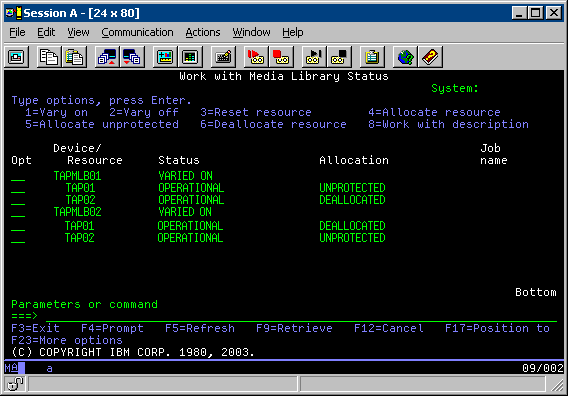
Task: Click the Opt field beside TAPMLB02
Action: click(x=18, y=212)
